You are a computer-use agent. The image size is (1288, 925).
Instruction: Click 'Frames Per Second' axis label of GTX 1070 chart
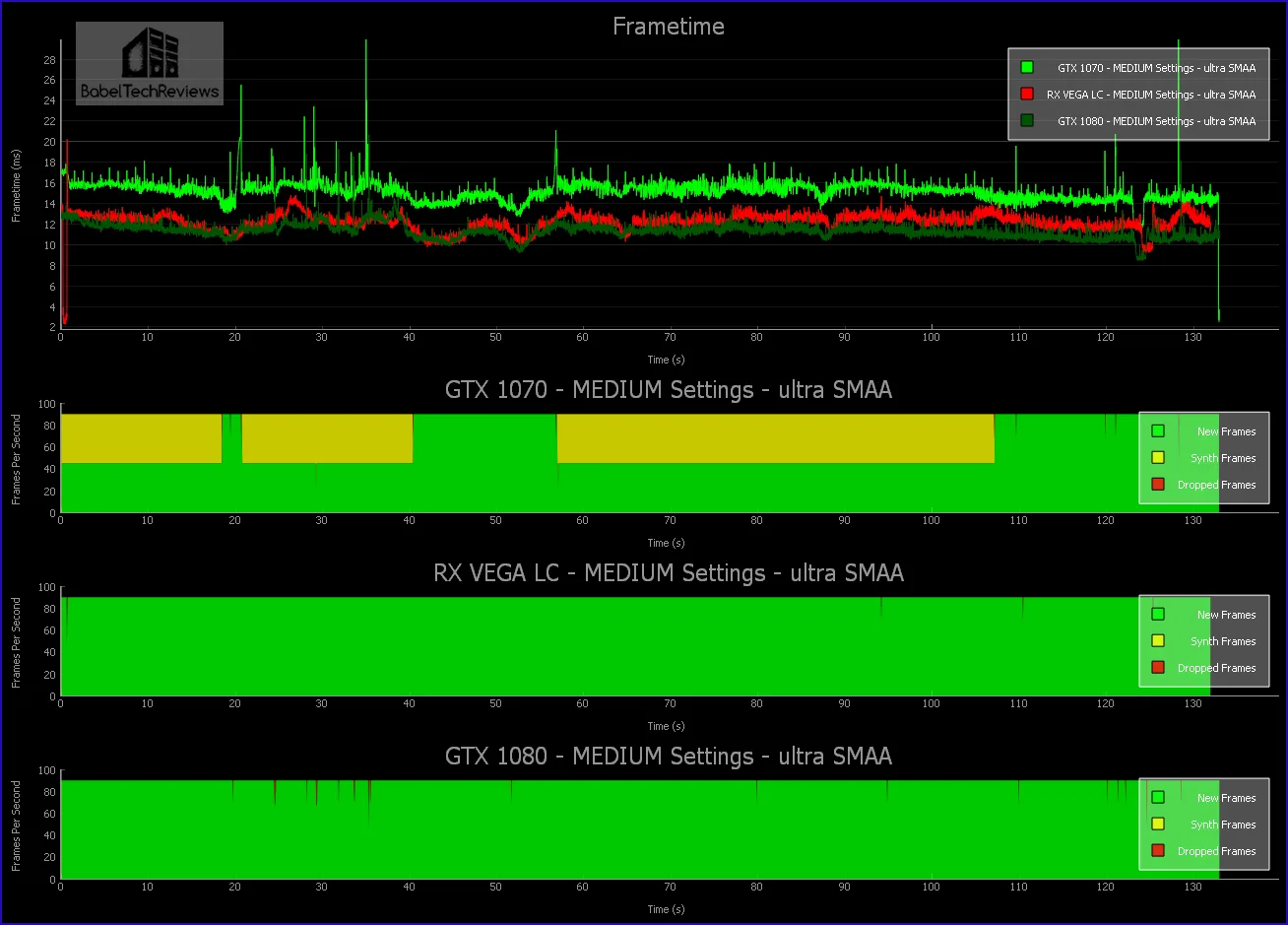coord(17,459)
